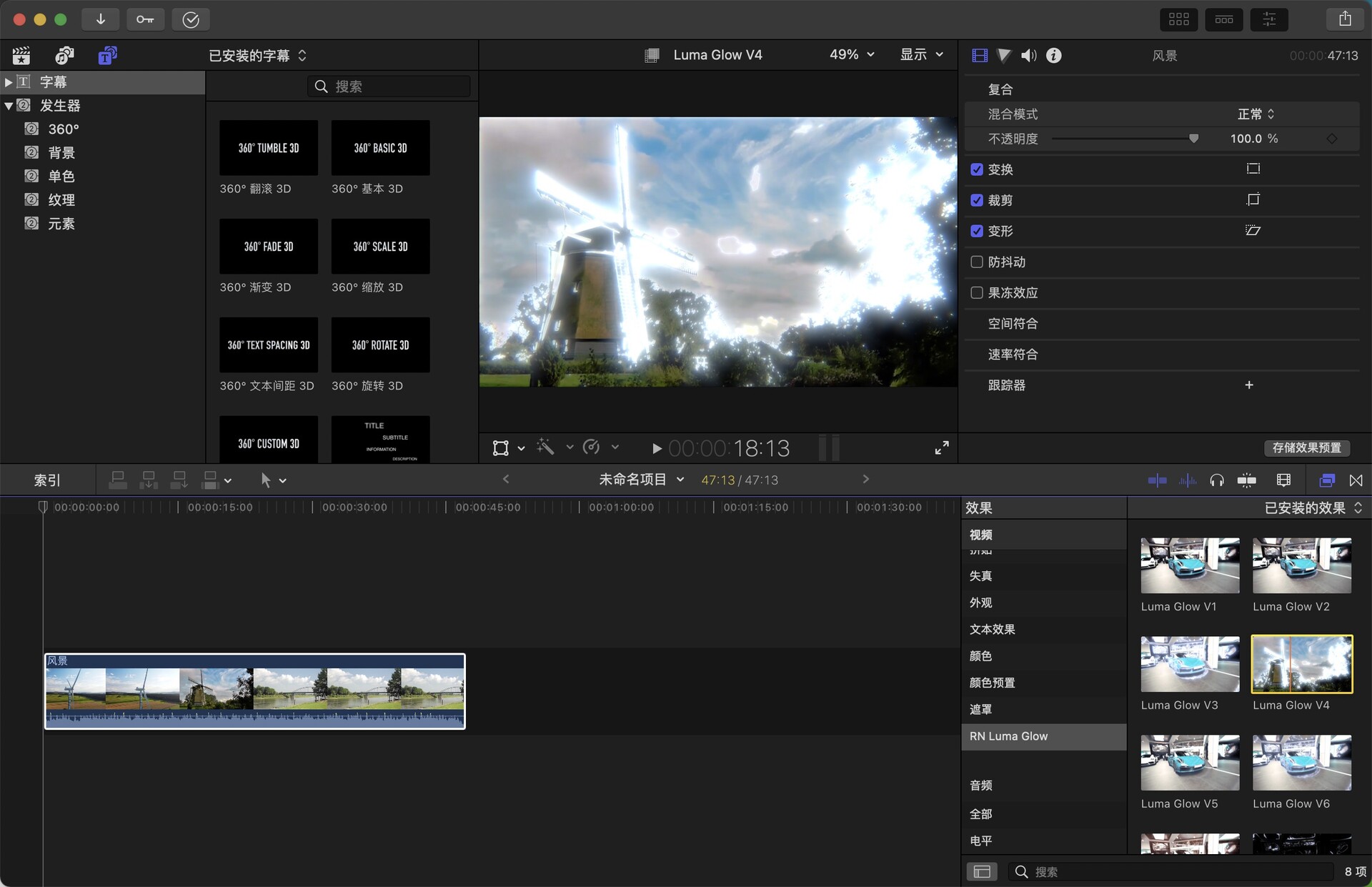This screenshot has height=887, width=1372.
Task: Open background tasks checkmark icon
Action: (190, 19)
